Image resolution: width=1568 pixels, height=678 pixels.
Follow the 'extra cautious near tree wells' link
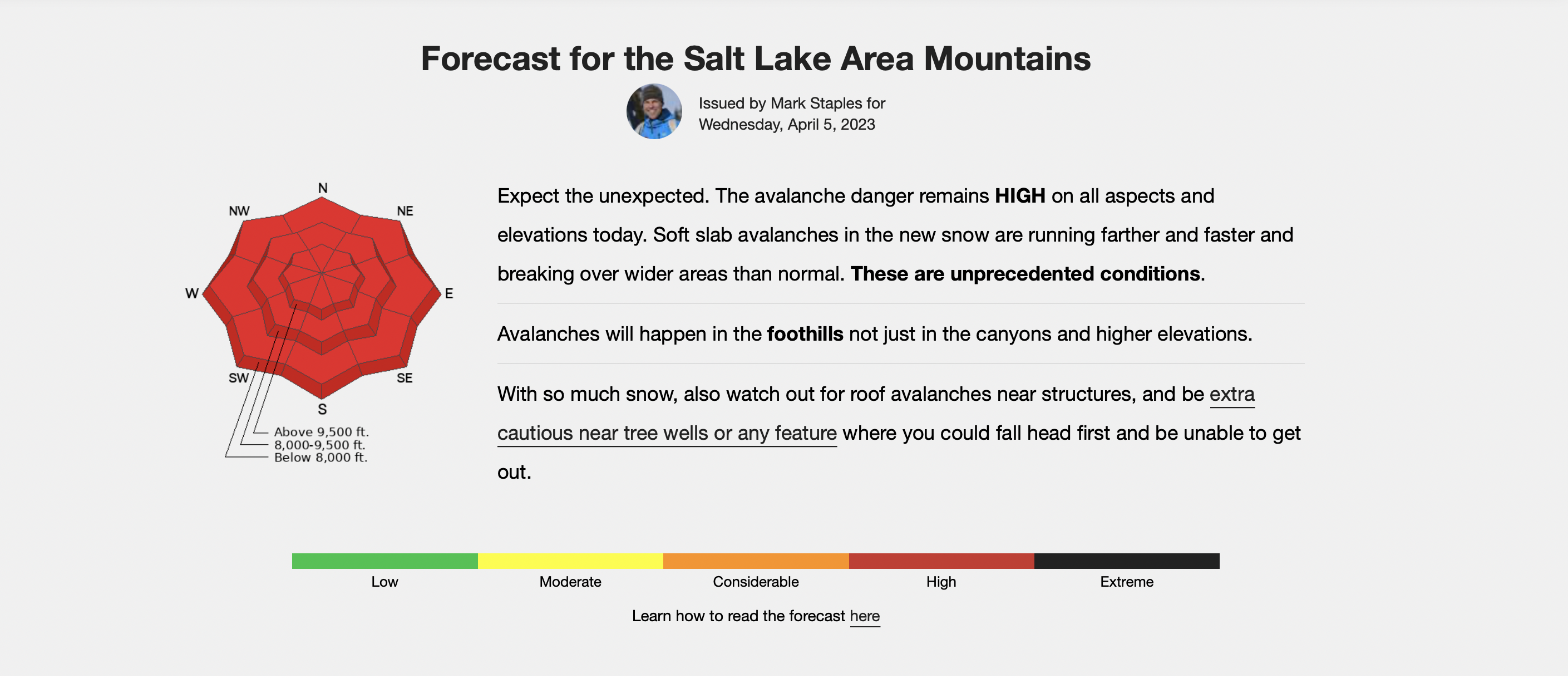tap(876, 414)
